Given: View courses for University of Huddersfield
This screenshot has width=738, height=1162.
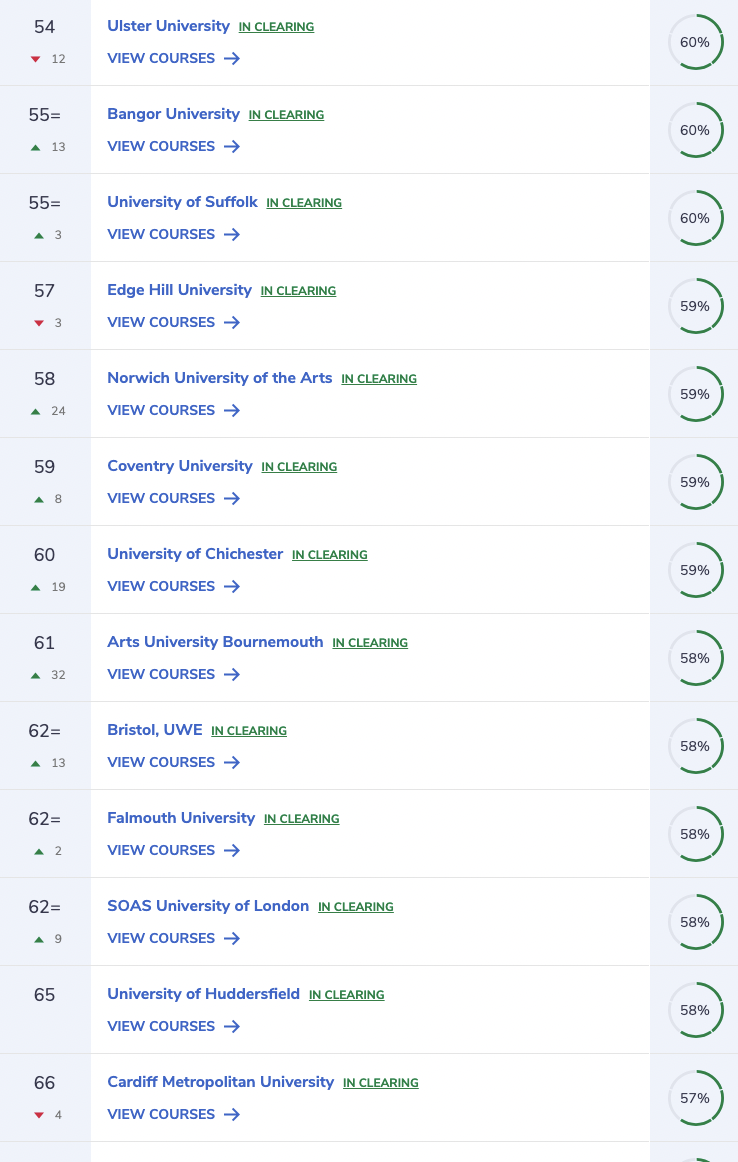Looking at the screenshot, I should (161, 1027).
